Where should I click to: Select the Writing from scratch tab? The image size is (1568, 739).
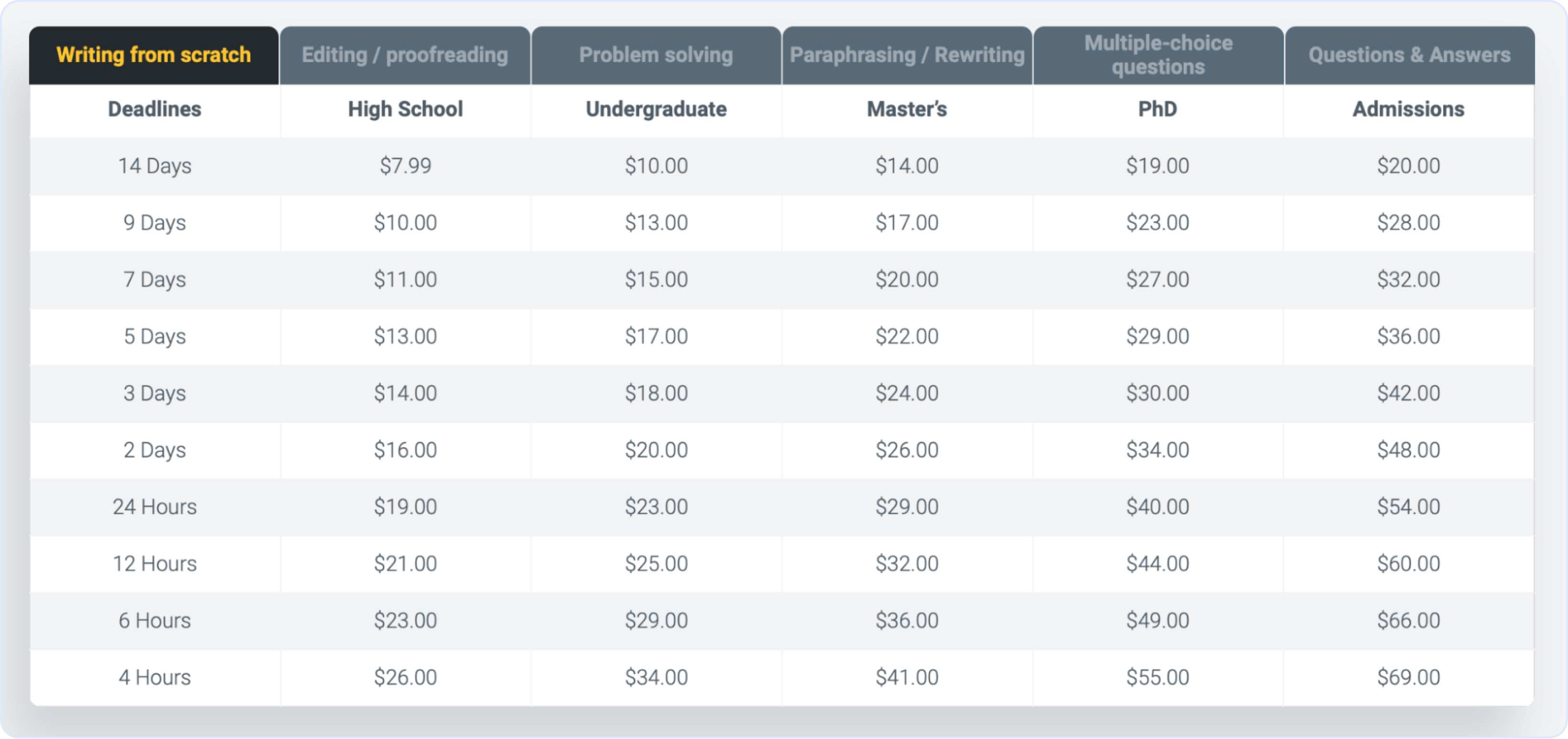(x=153, y=55)
